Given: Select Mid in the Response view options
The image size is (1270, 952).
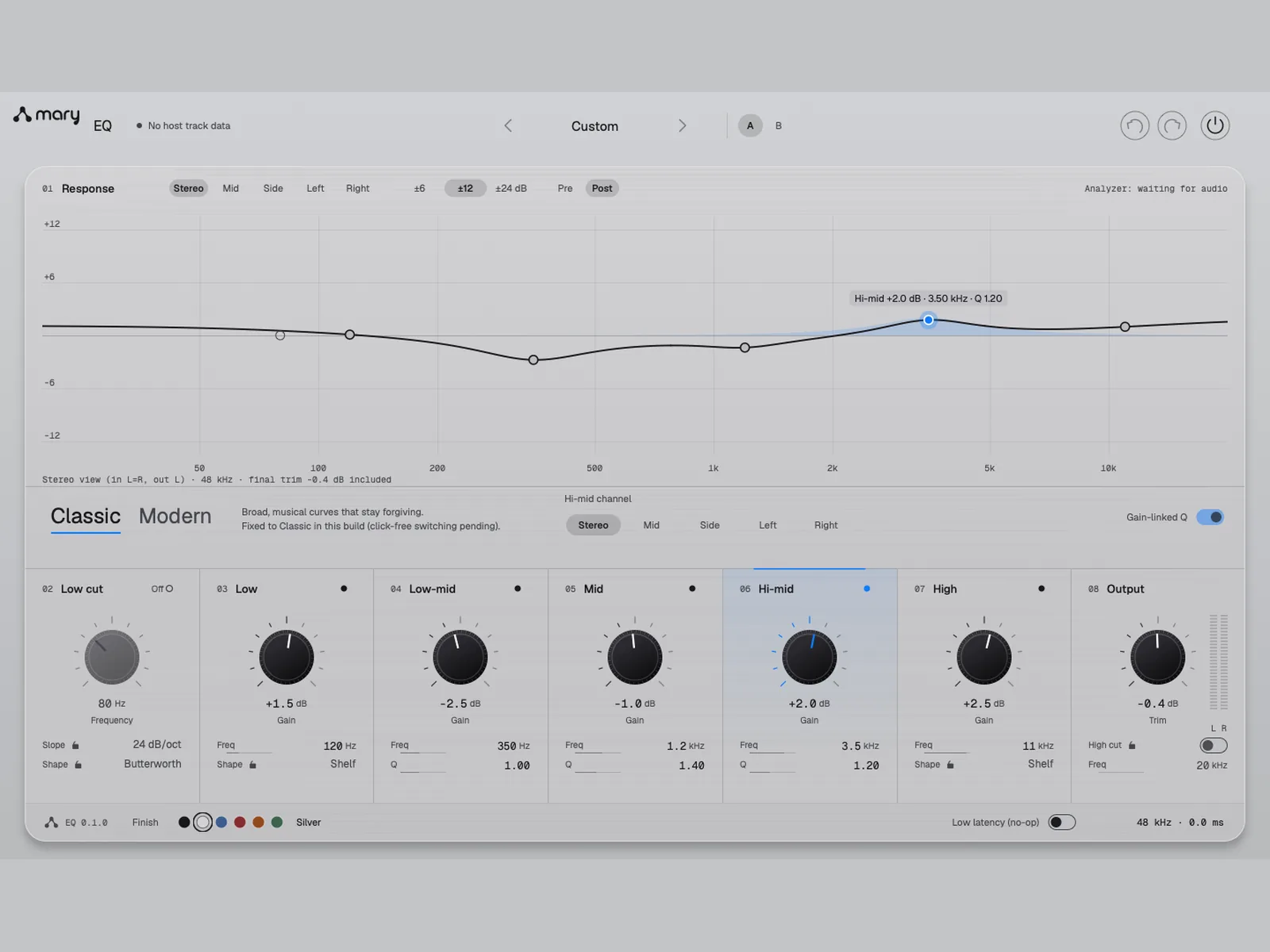Looking at the screenshot, I should click(230, 189).
